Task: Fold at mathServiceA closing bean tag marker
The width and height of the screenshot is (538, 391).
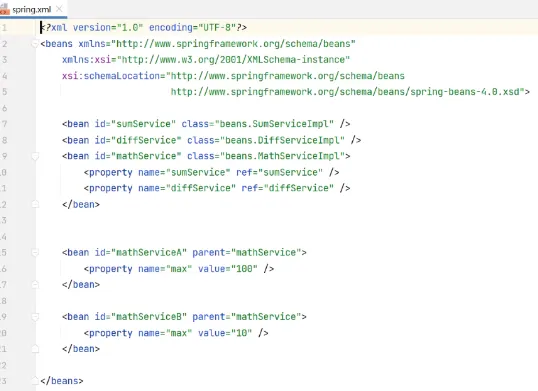Action: click(35, 285)
